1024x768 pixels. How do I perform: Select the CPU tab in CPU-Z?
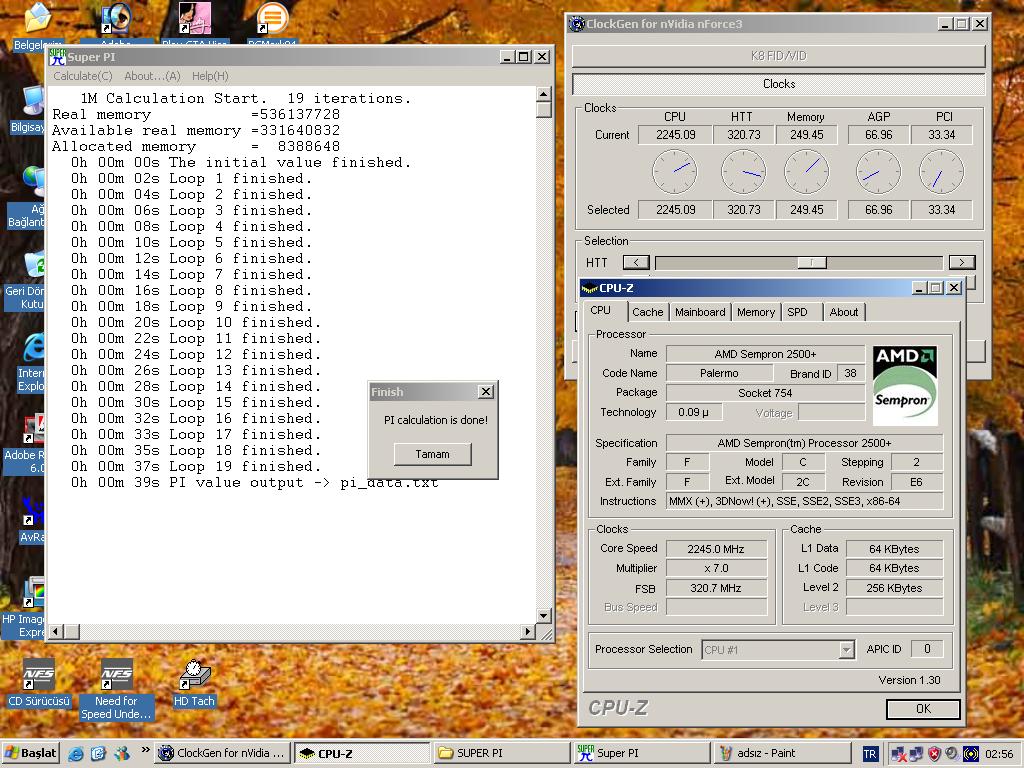click(601, 310)
